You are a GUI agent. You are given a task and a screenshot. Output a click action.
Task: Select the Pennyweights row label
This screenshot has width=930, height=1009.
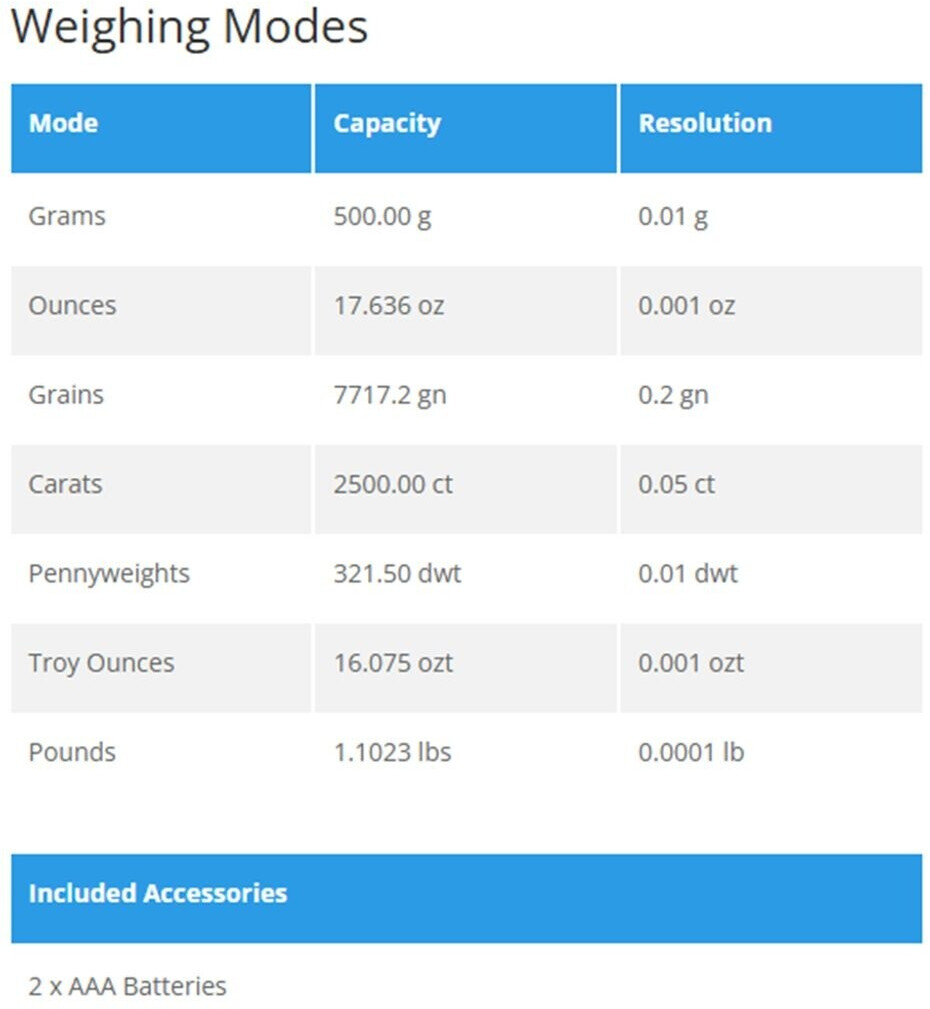point(109,573)
